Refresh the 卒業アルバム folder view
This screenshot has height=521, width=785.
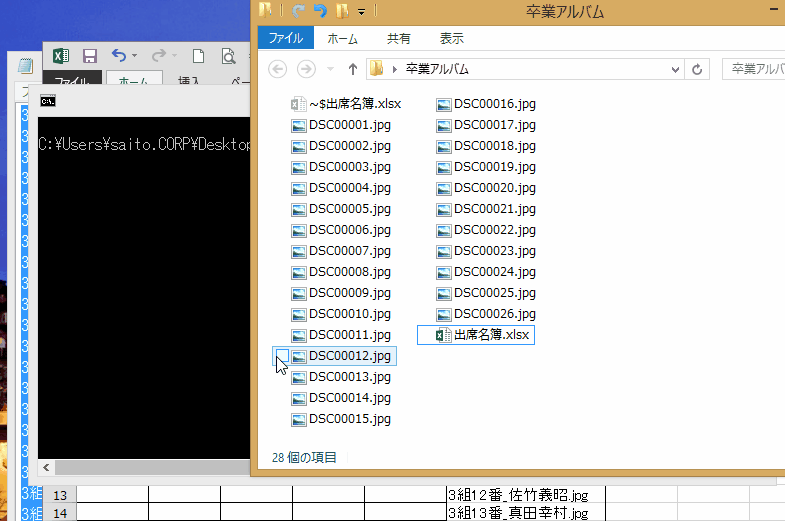click(697, 69)
